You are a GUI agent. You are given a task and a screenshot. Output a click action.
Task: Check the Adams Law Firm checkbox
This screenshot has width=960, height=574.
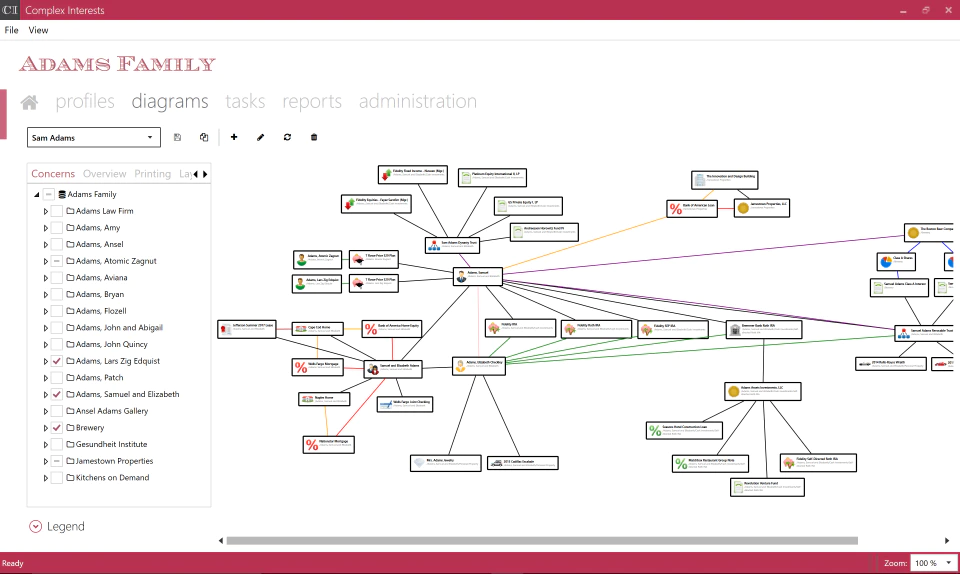[x=56, y=211]
